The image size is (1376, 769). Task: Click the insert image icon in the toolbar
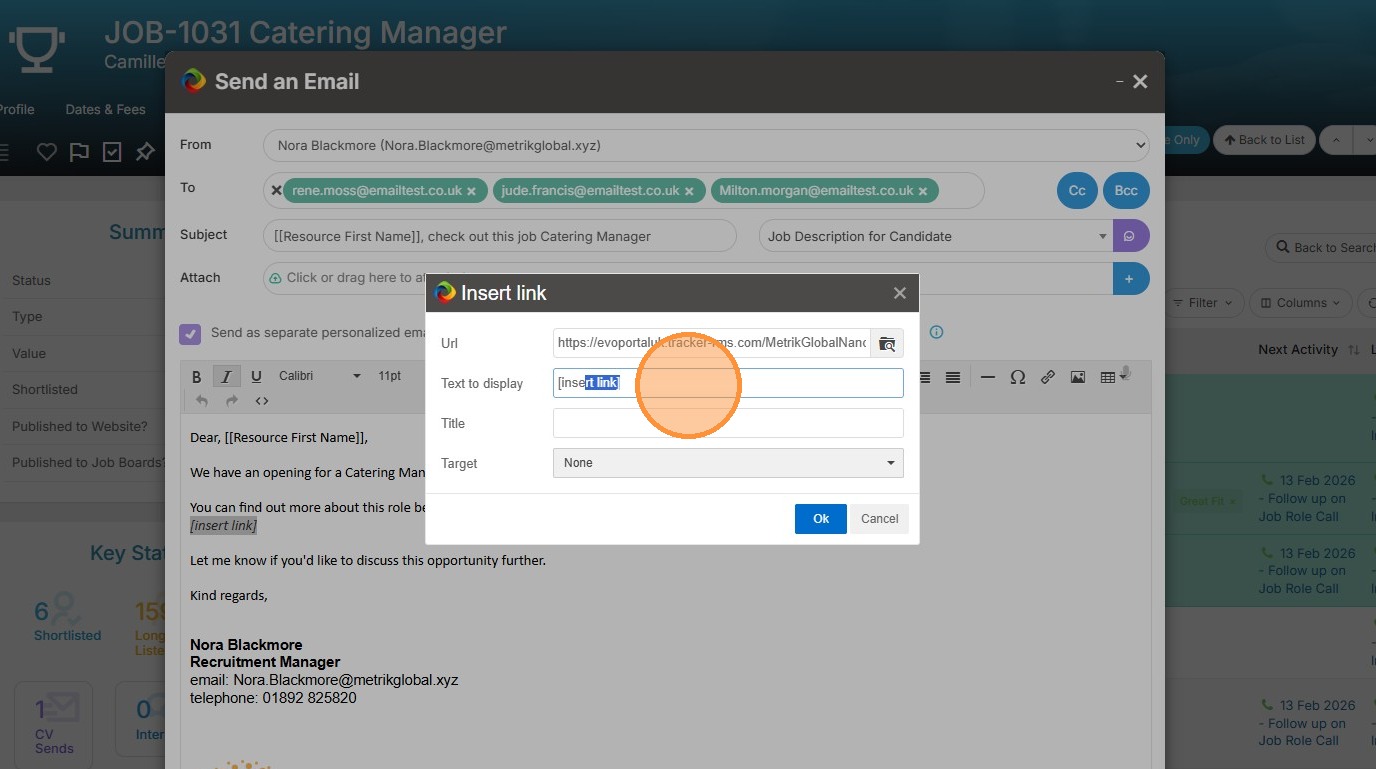(x=1077, y=377)
